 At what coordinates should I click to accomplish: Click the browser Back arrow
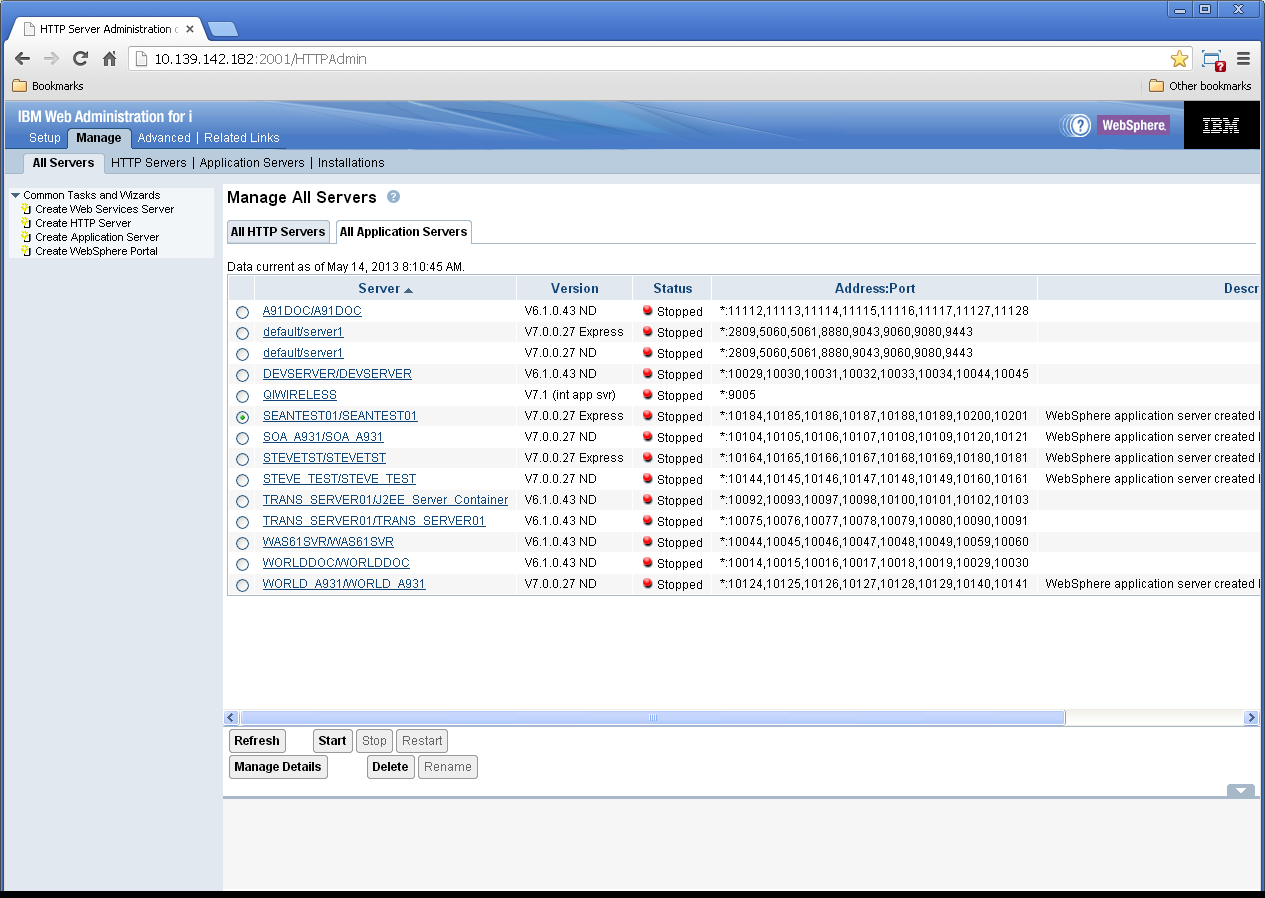pos(22,59)
